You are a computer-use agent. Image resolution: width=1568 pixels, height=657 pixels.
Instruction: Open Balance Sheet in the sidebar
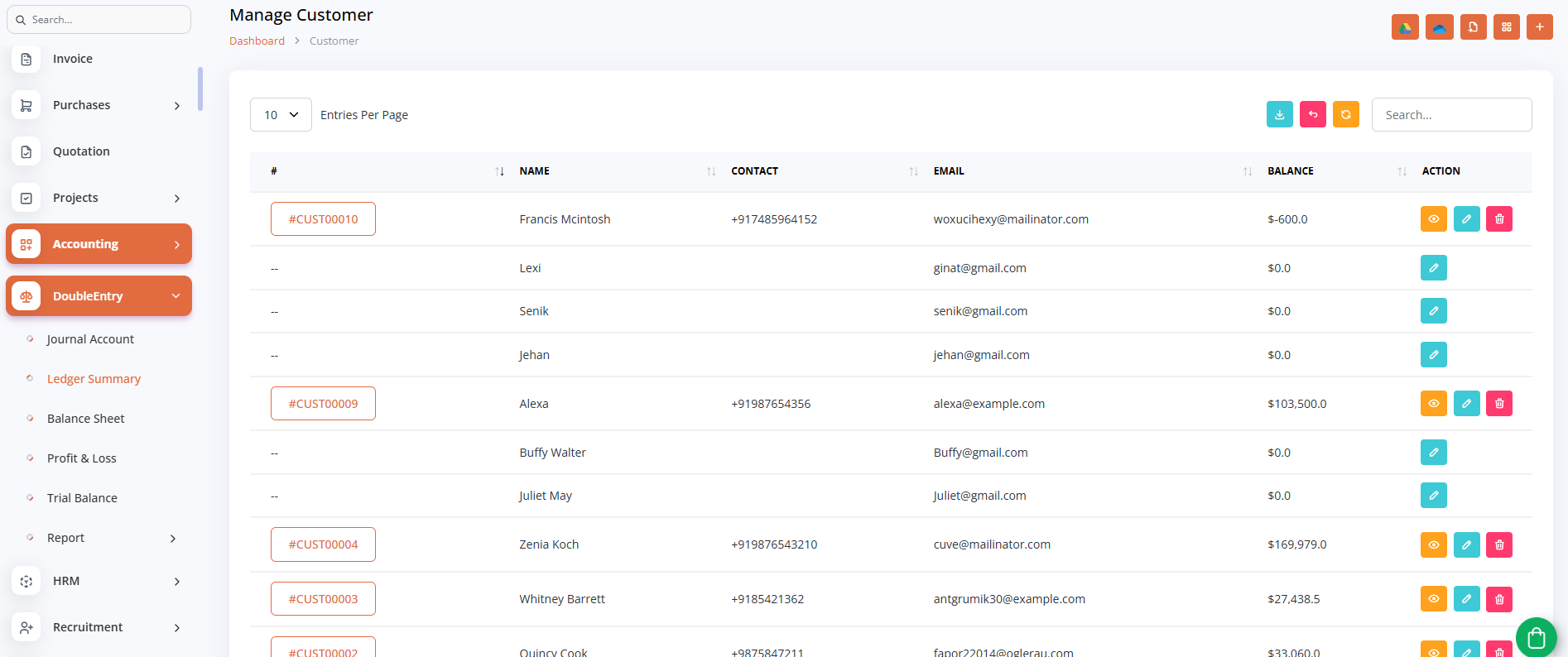85,419
